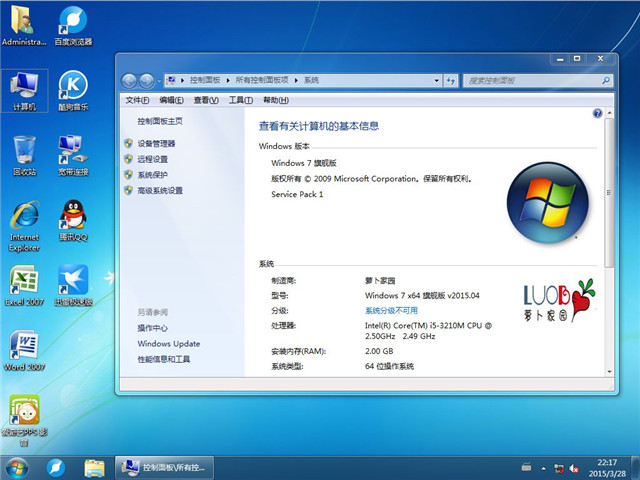Click the 64 位操作系统 text
The width and height of the screenshot is (640, 480).
pos(389,367)
